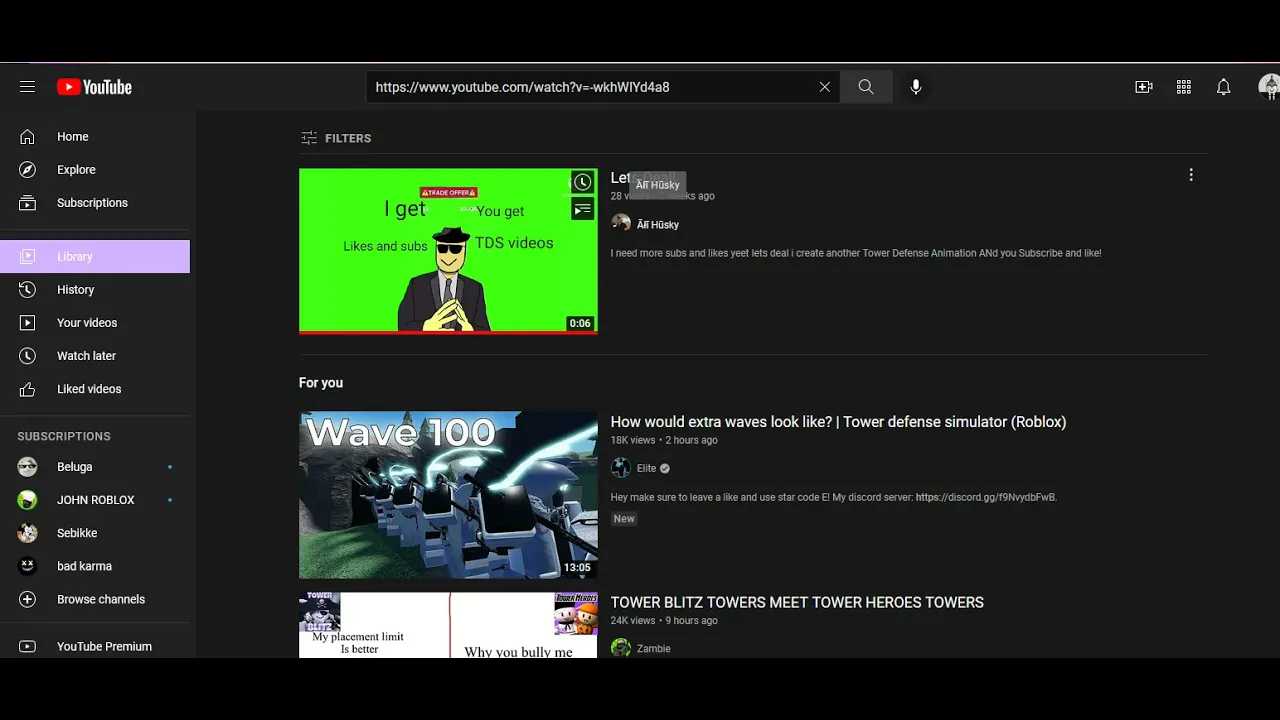Screen dimensions: 1280x720
Task: Open Subscriptions in sidebar
Action: click(x=95, y=203)
